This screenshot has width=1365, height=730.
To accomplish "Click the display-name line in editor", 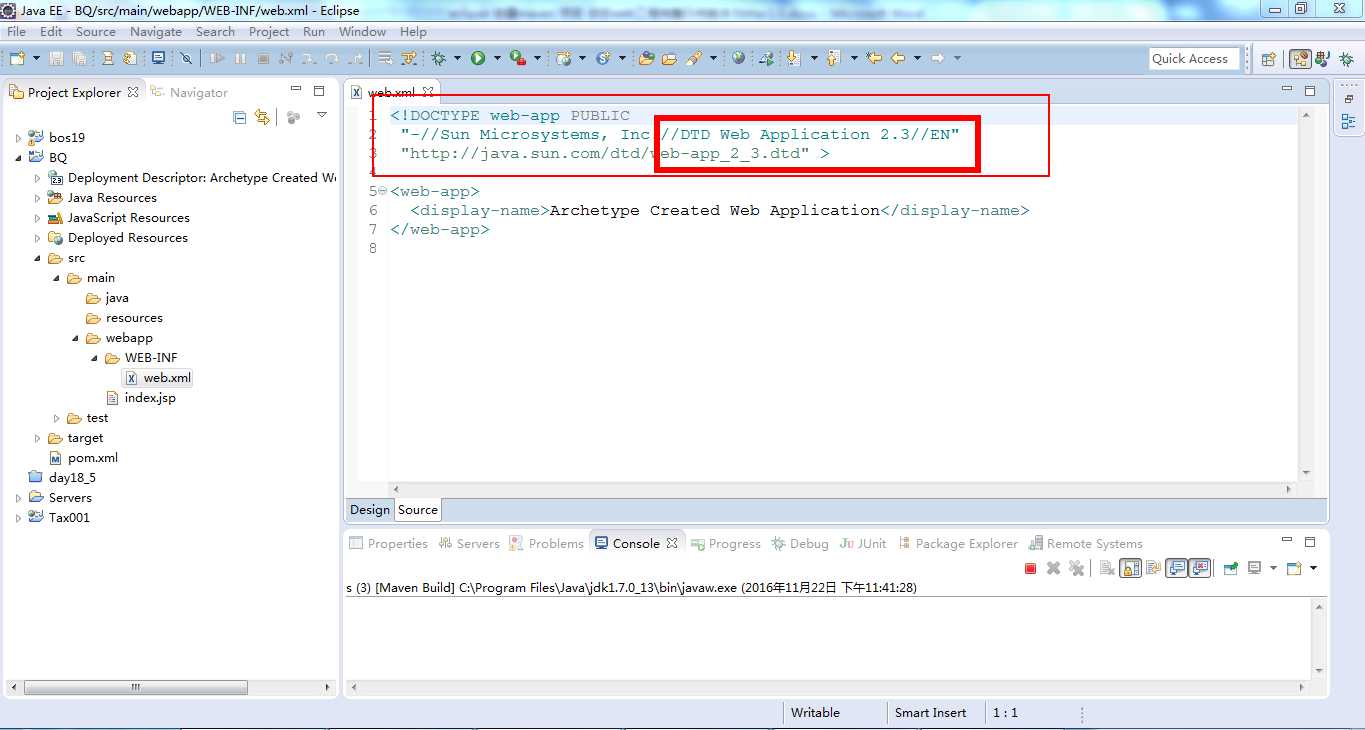I will (x=719, y=210).
